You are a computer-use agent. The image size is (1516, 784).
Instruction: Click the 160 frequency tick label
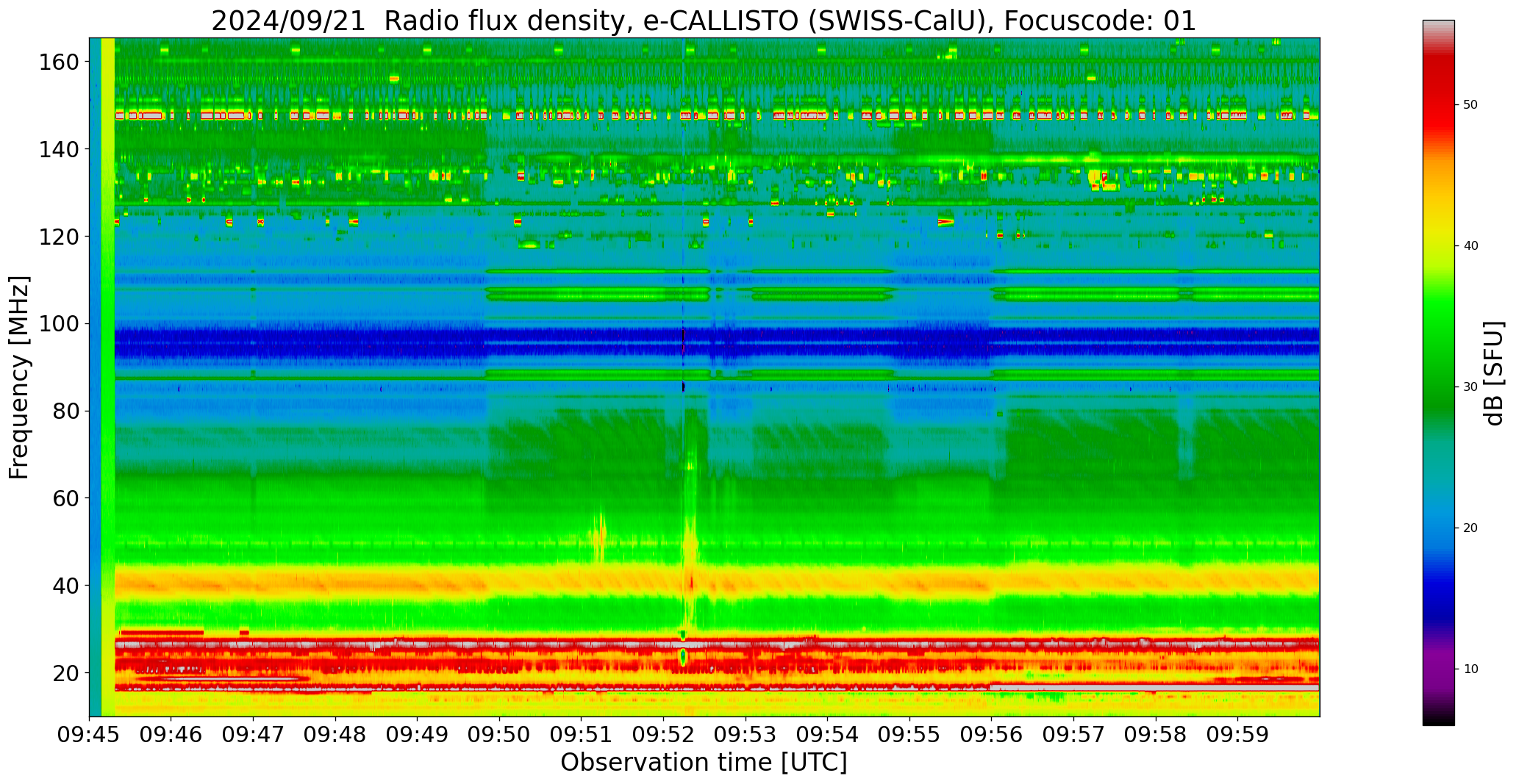tap(59, 62)
